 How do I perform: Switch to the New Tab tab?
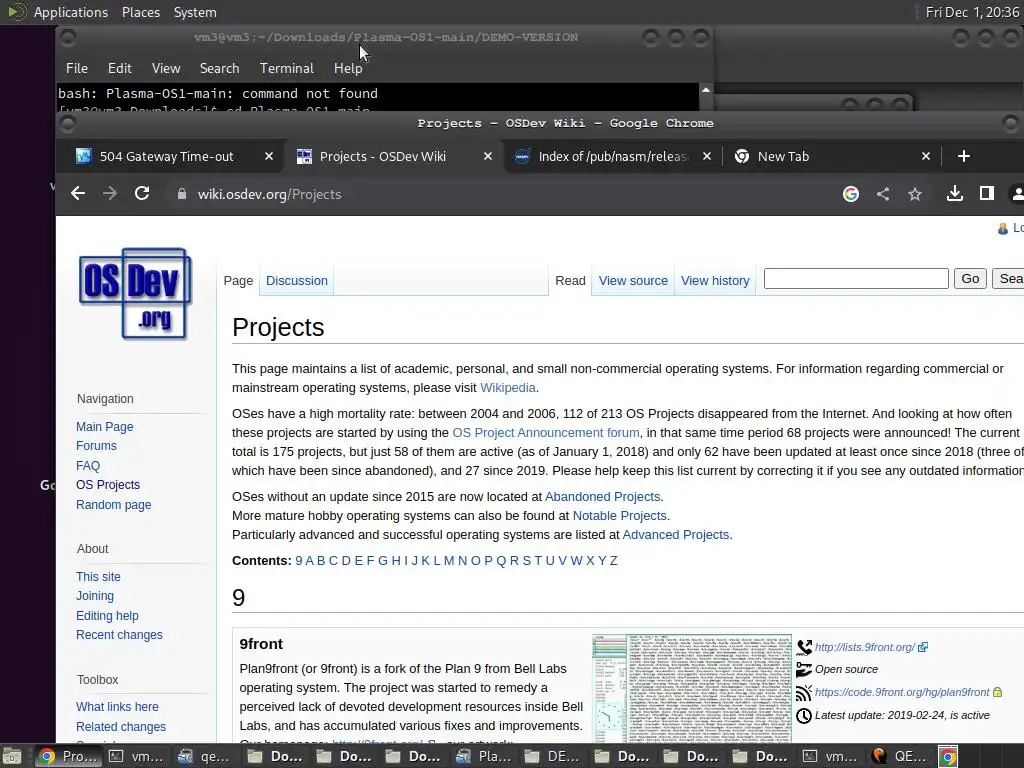tap(783, 156)
